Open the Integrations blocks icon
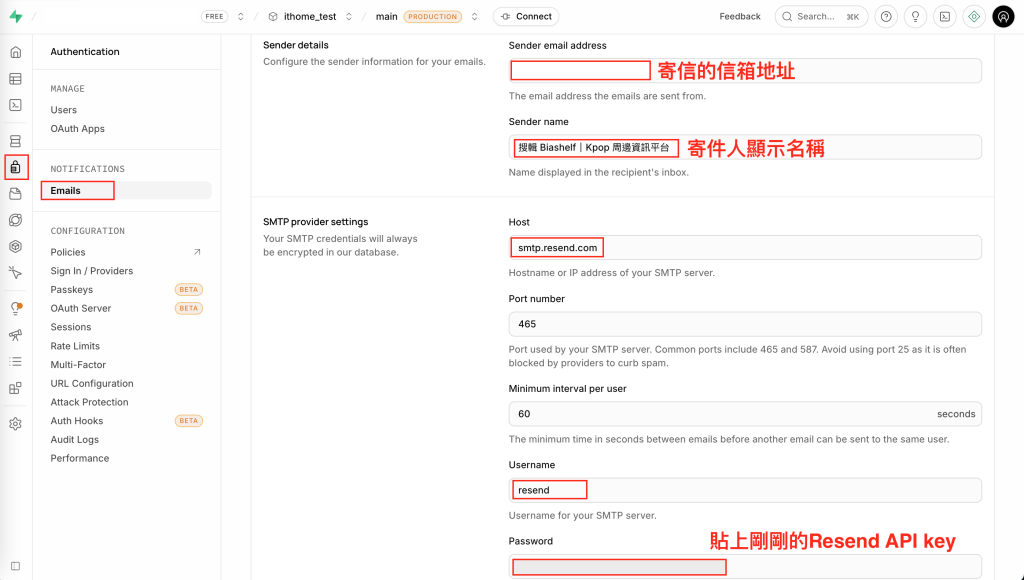 pos(16,388)
